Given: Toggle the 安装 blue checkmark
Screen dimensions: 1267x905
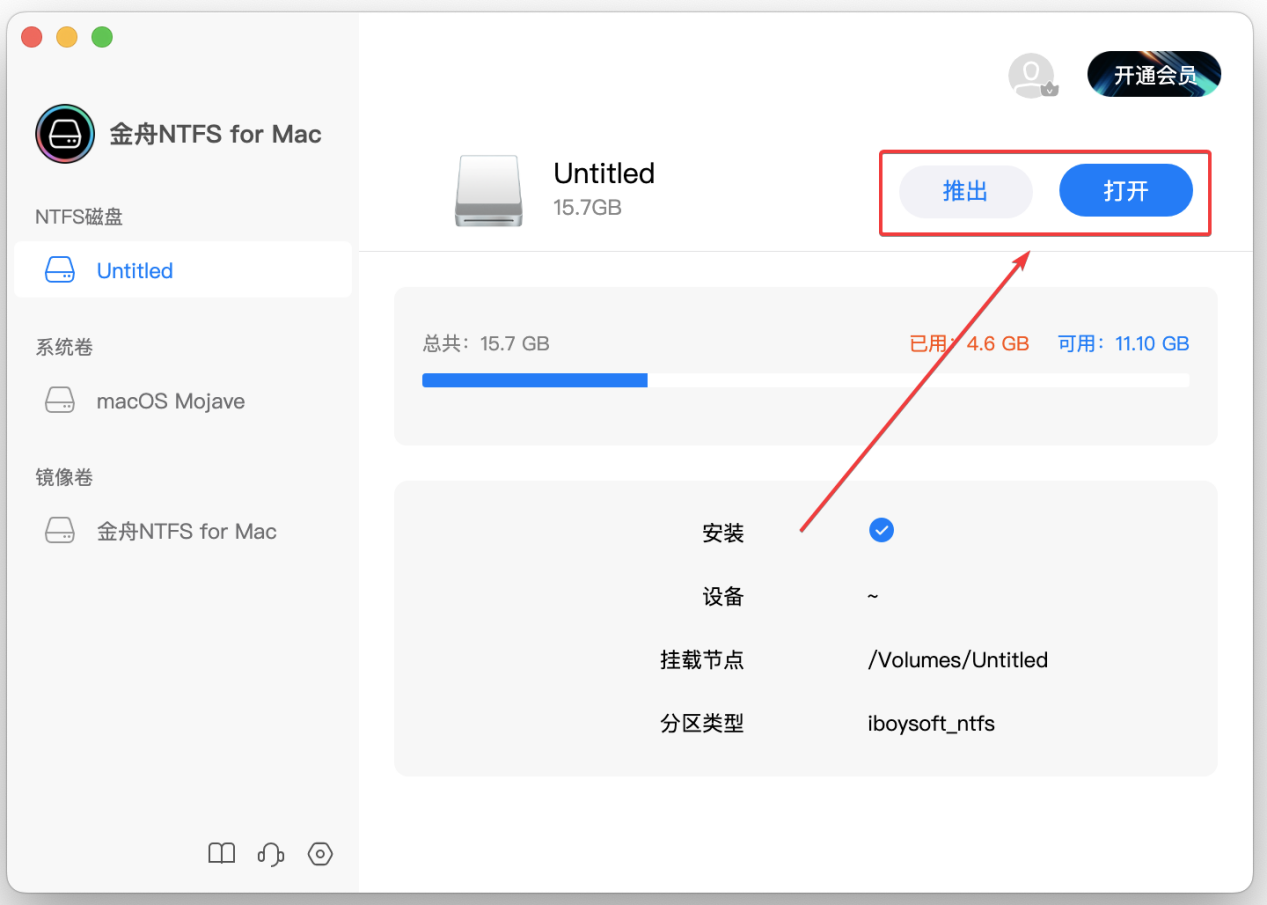Looking at the screenshot, I should click(x=881, y=530).
